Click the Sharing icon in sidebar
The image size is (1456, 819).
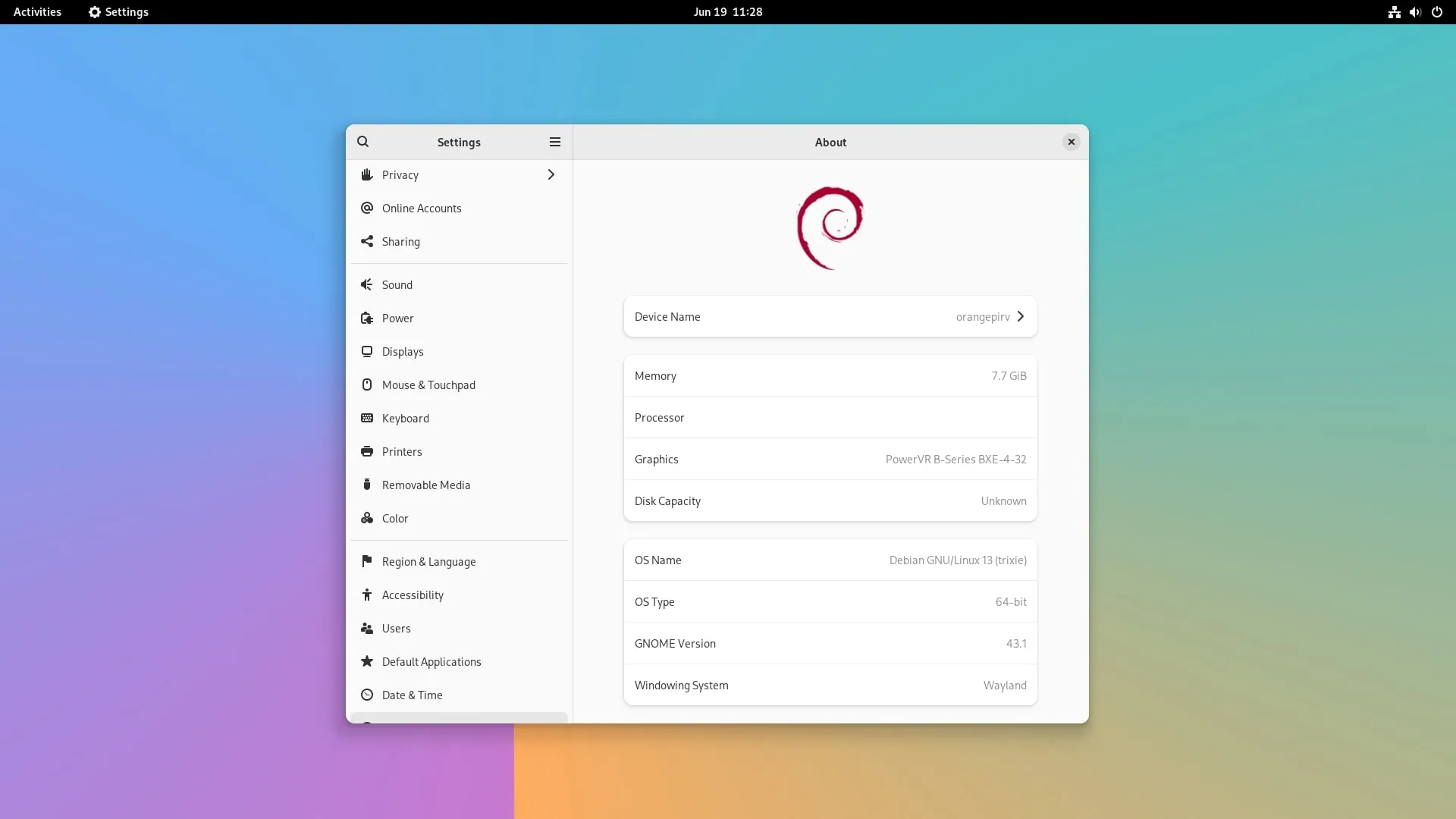pyautogui.click(x=367, y=241)
